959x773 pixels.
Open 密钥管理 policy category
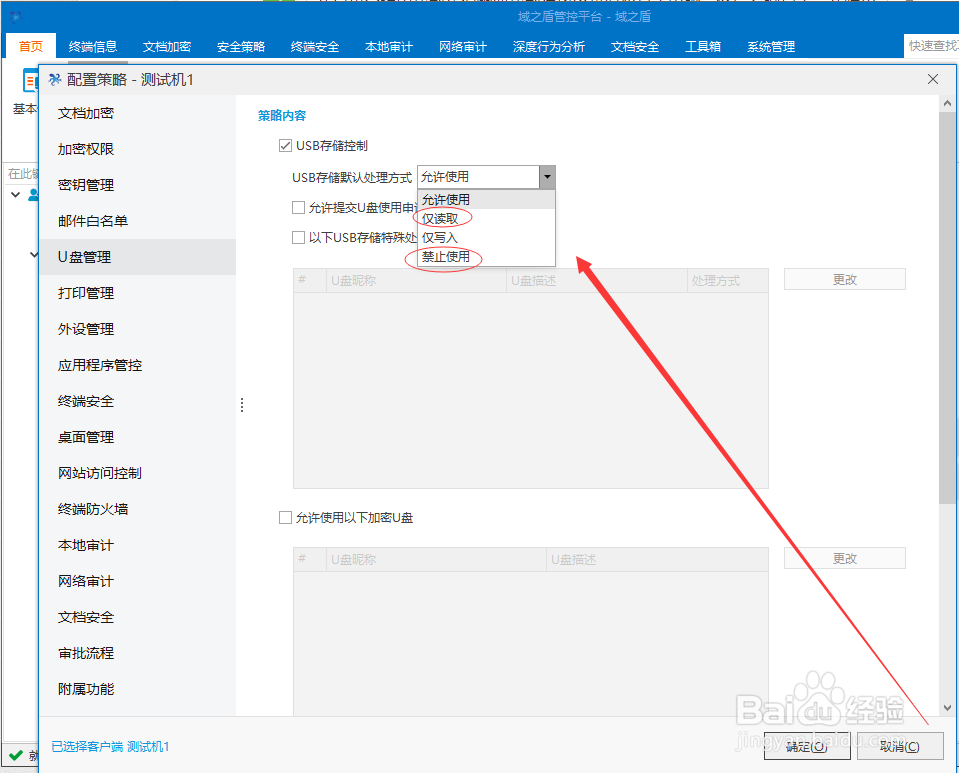[x=138, y=185]
